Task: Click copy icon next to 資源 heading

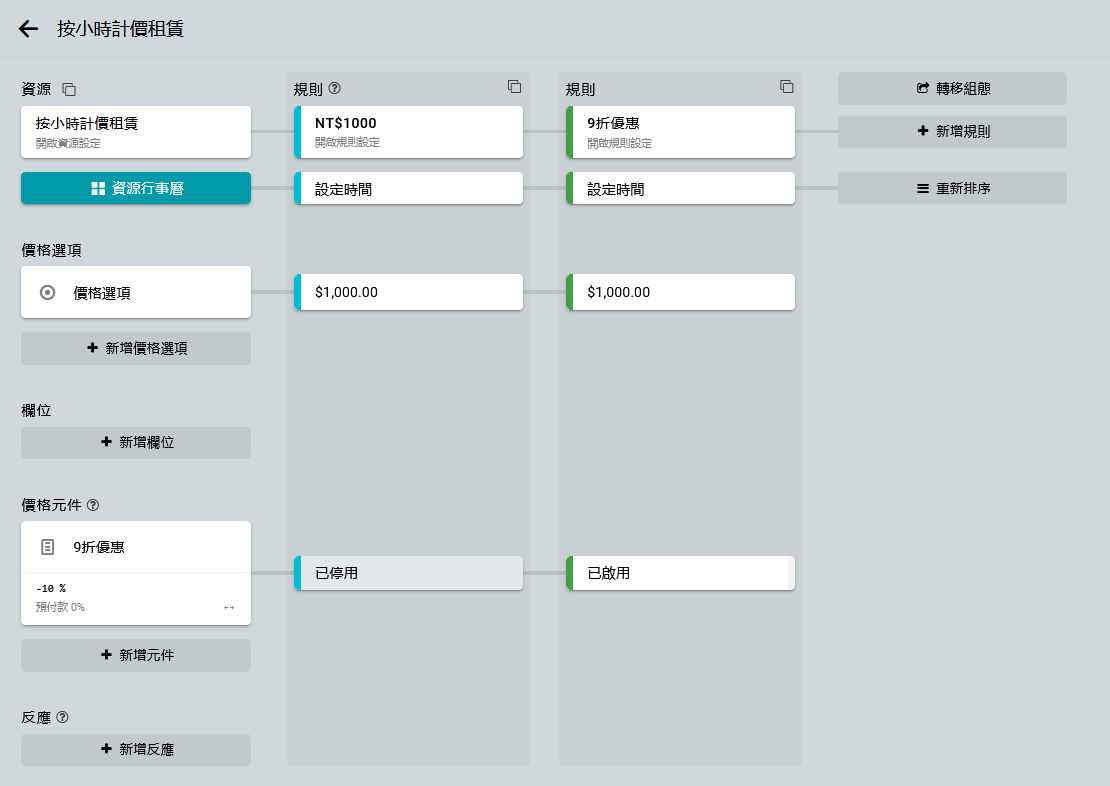Action: point(69,89)
